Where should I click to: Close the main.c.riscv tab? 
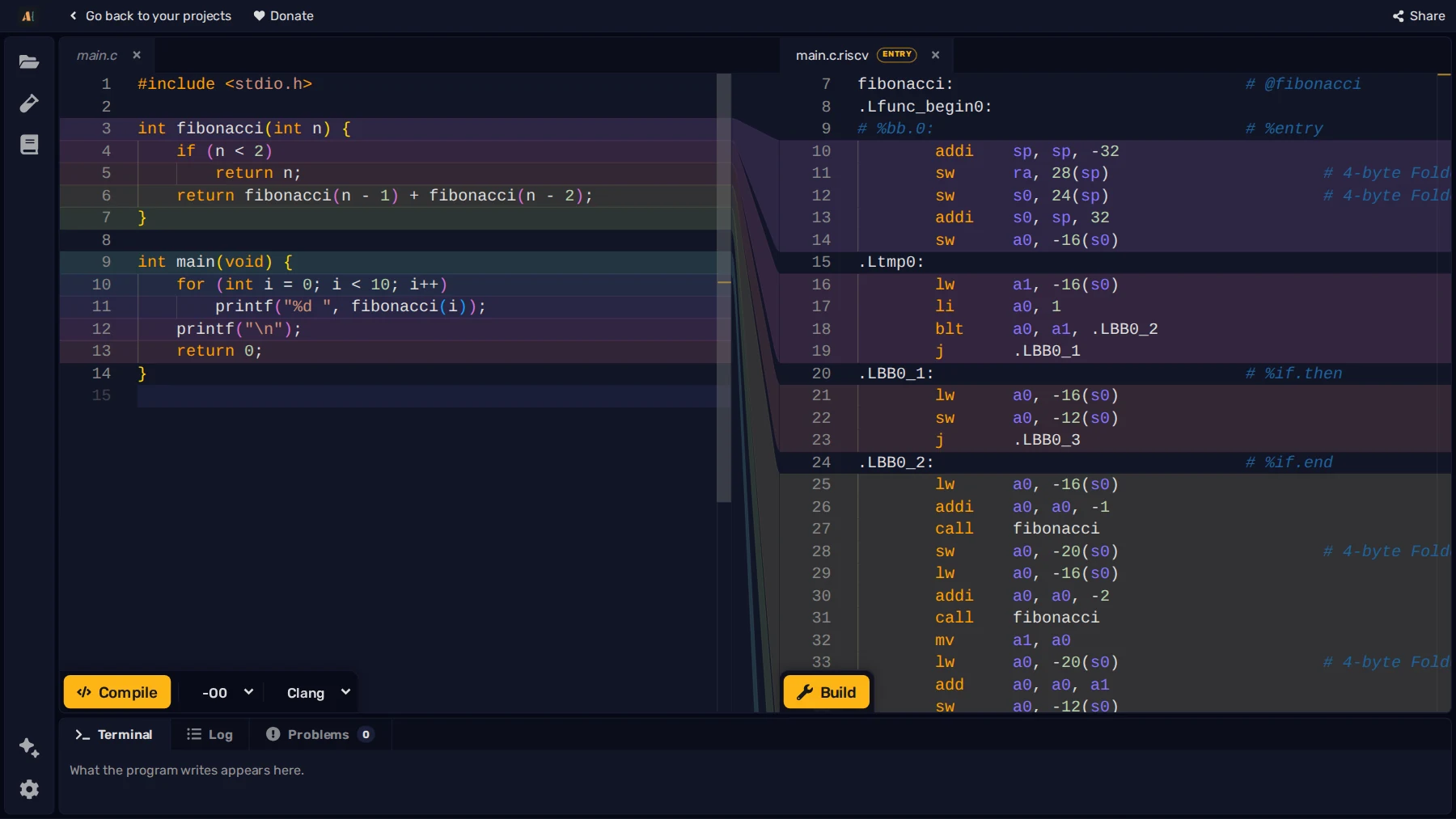pos(935,55)
